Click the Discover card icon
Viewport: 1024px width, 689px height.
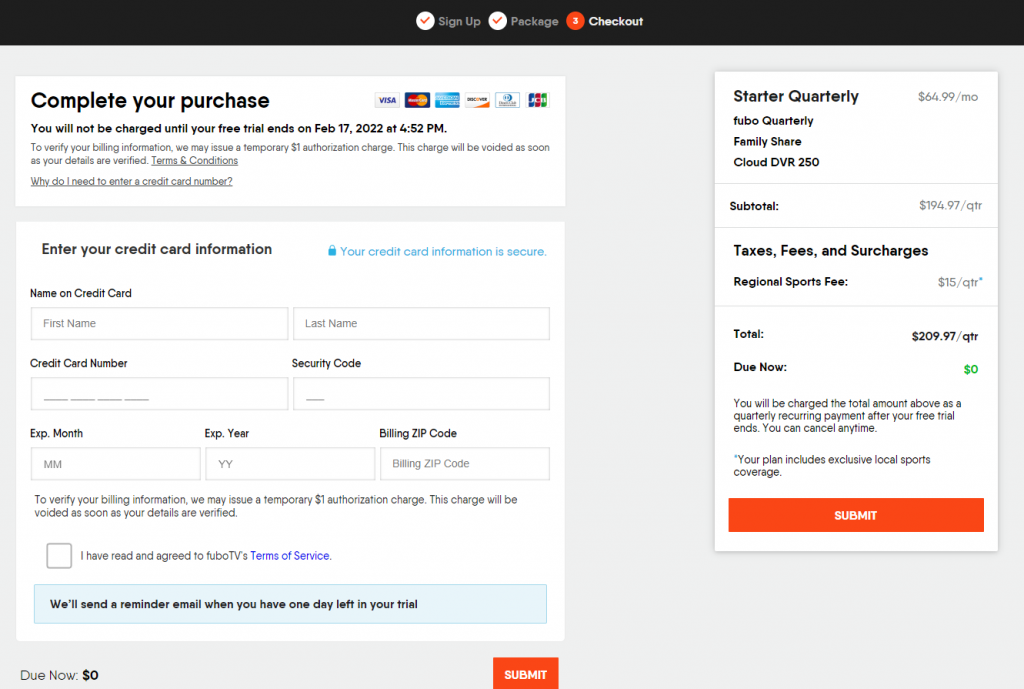[x=477, y=100]
